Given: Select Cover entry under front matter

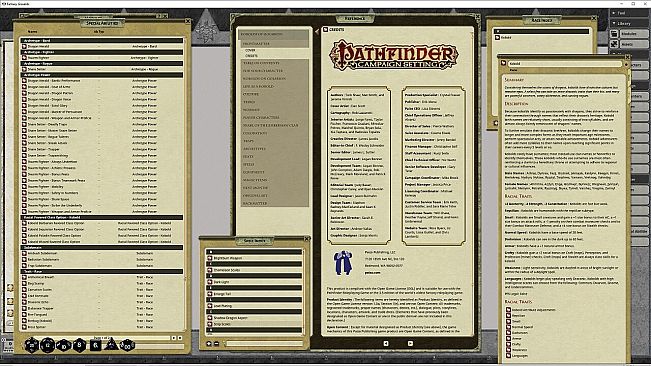Looking at the screenshot, I should coord(250,50).
